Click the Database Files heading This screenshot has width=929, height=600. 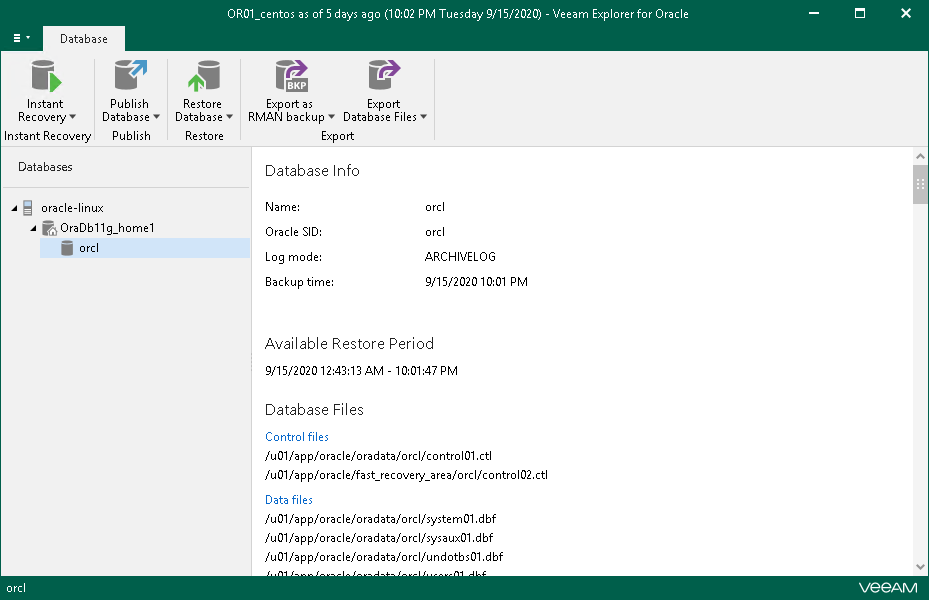click(x=314, y=409)
